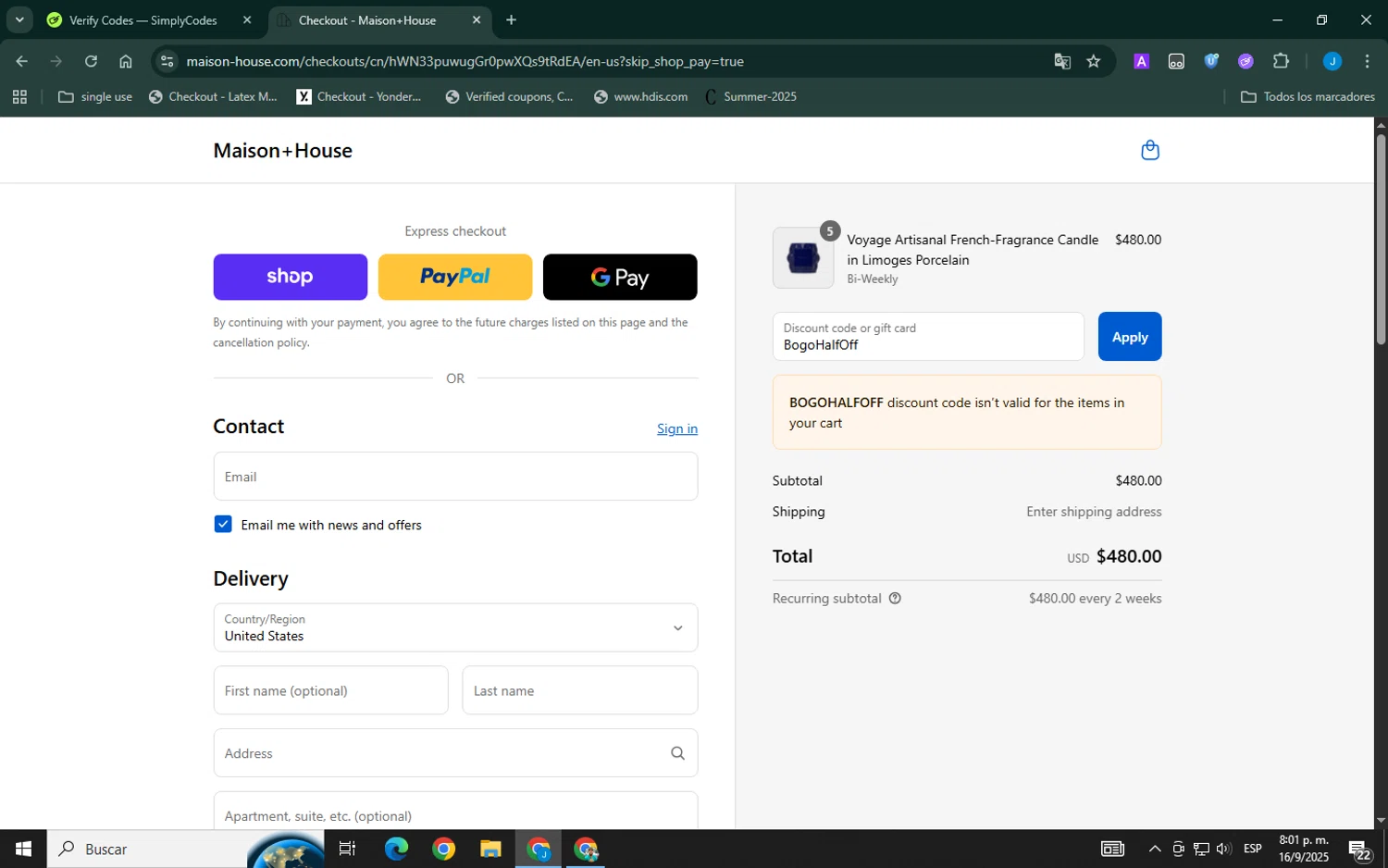Click the First name (optional) field

click(330, 690)
